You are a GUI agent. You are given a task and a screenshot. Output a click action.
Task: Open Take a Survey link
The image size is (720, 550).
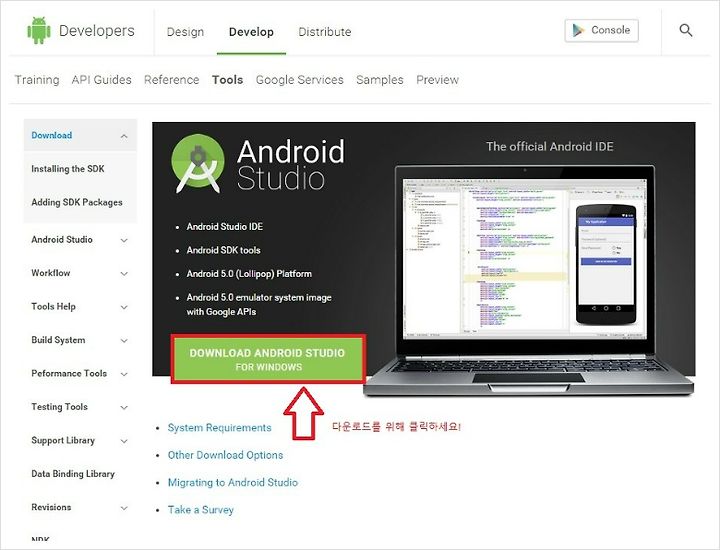201,510
